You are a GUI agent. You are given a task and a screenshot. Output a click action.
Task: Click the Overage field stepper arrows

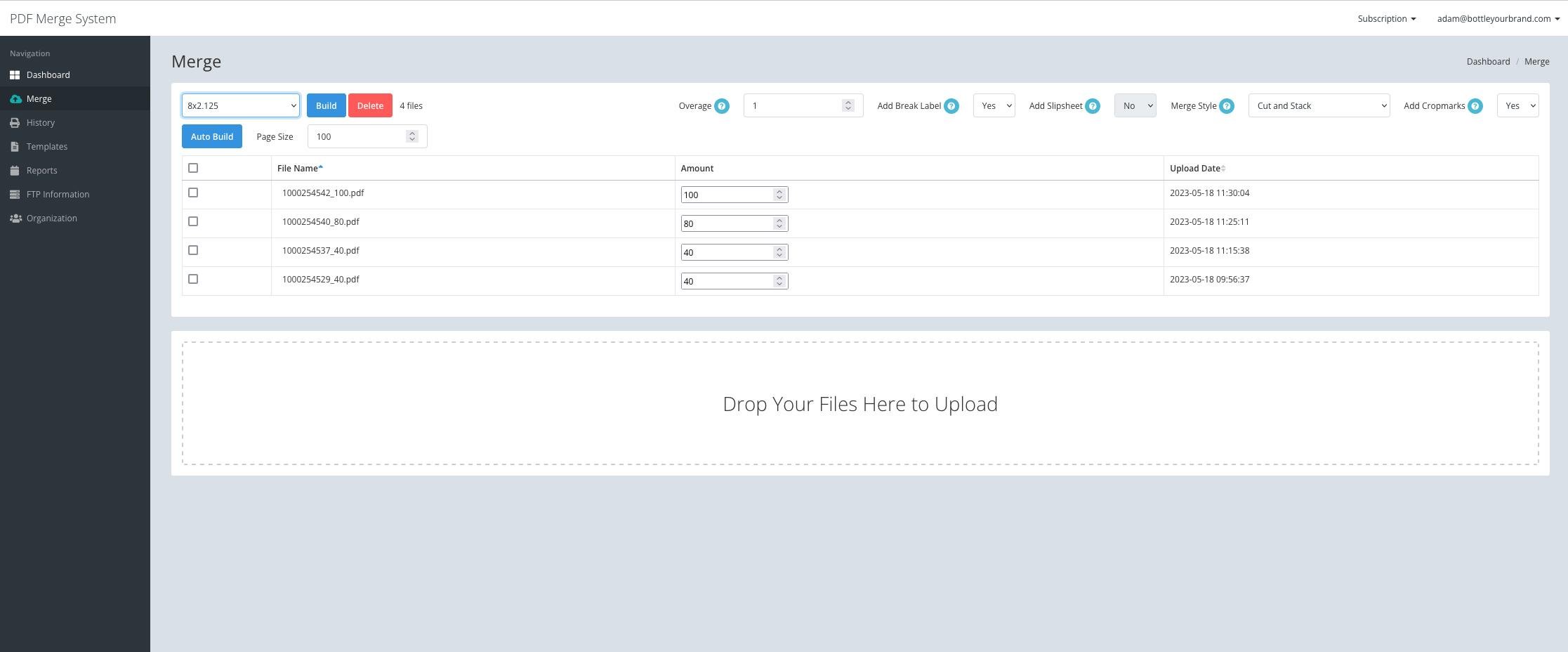coord(848,105)
